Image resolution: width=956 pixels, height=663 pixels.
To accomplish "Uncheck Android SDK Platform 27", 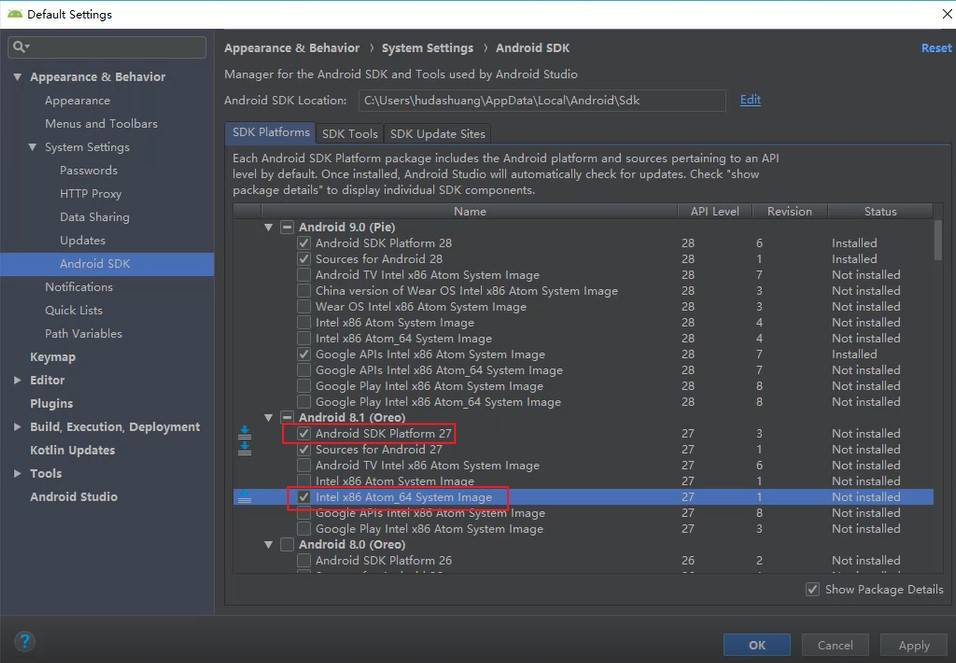I will point(304,433).
